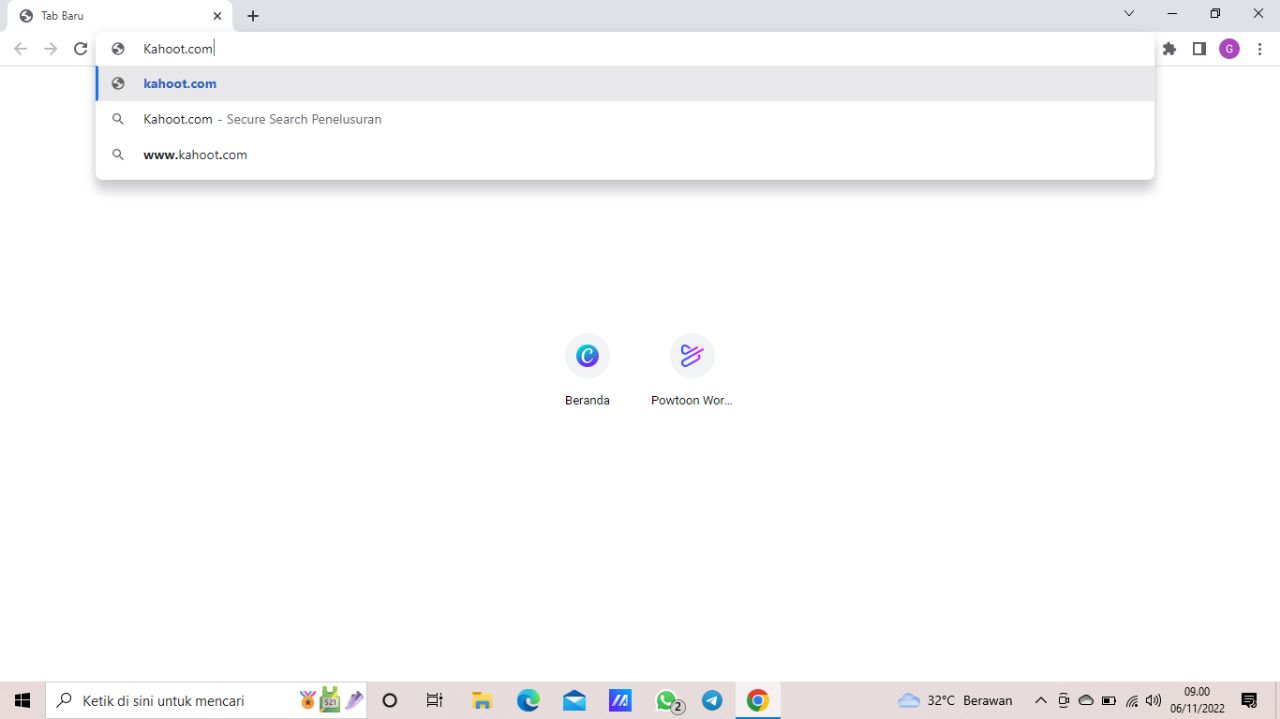Viewport: 1280px width, 719px height.
Task: Open Cortana circle icon on taskbar
Action: pos(390,701)
